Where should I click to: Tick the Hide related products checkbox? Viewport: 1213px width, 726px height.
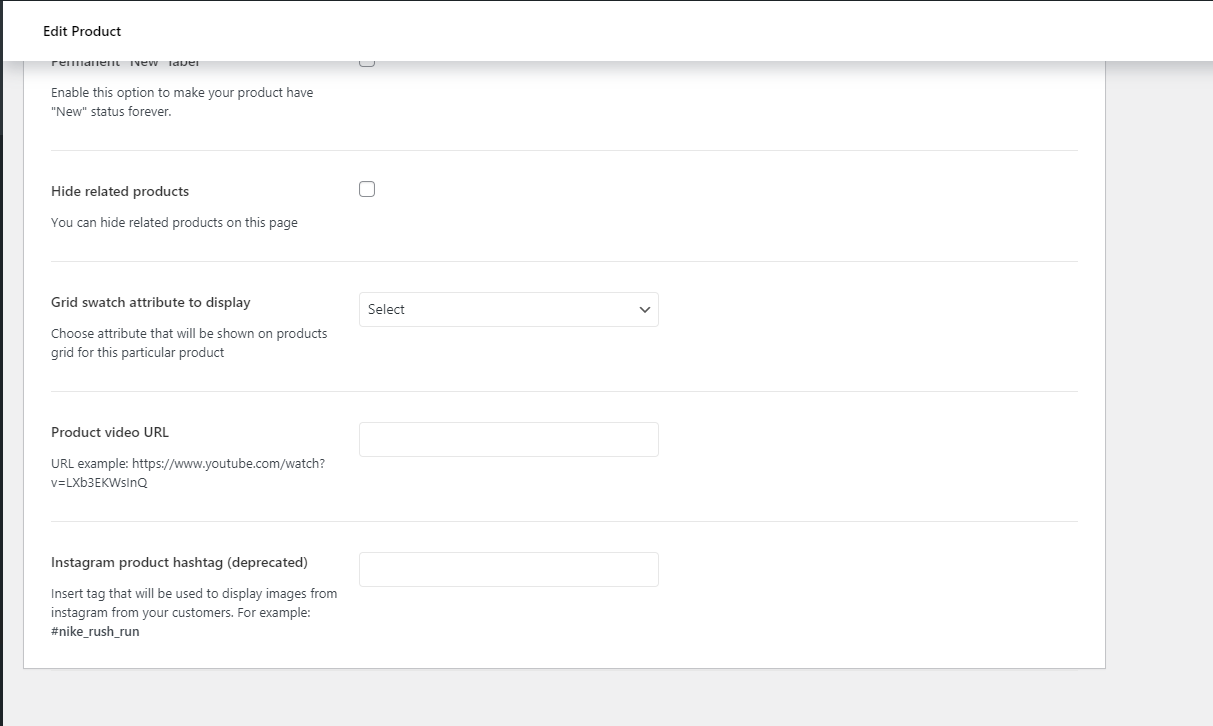click(x=367, y=190)
